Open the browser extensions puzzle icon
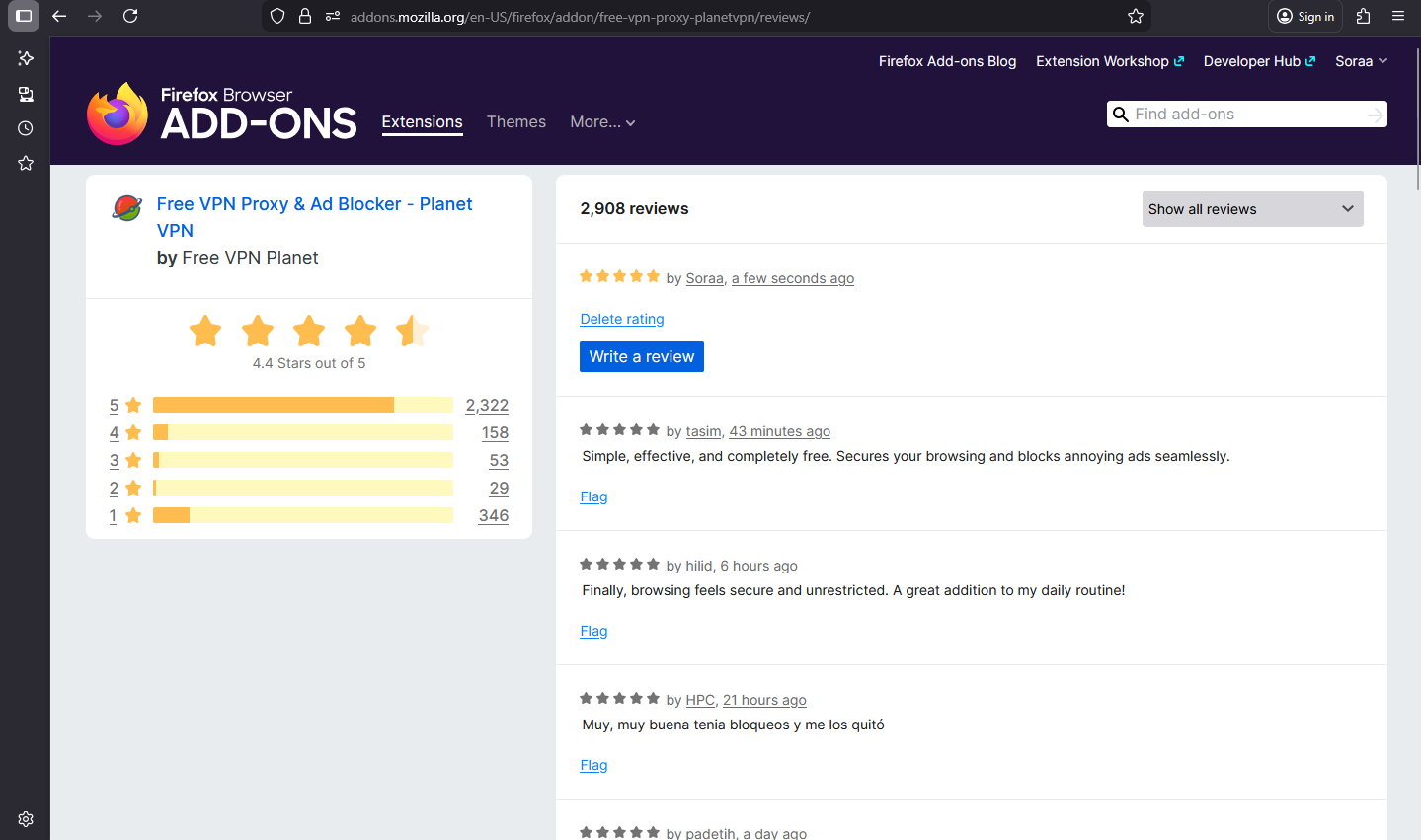The height and width of the screenshot is (840, 1421). pyautogui.click(x=1364, y=16)
